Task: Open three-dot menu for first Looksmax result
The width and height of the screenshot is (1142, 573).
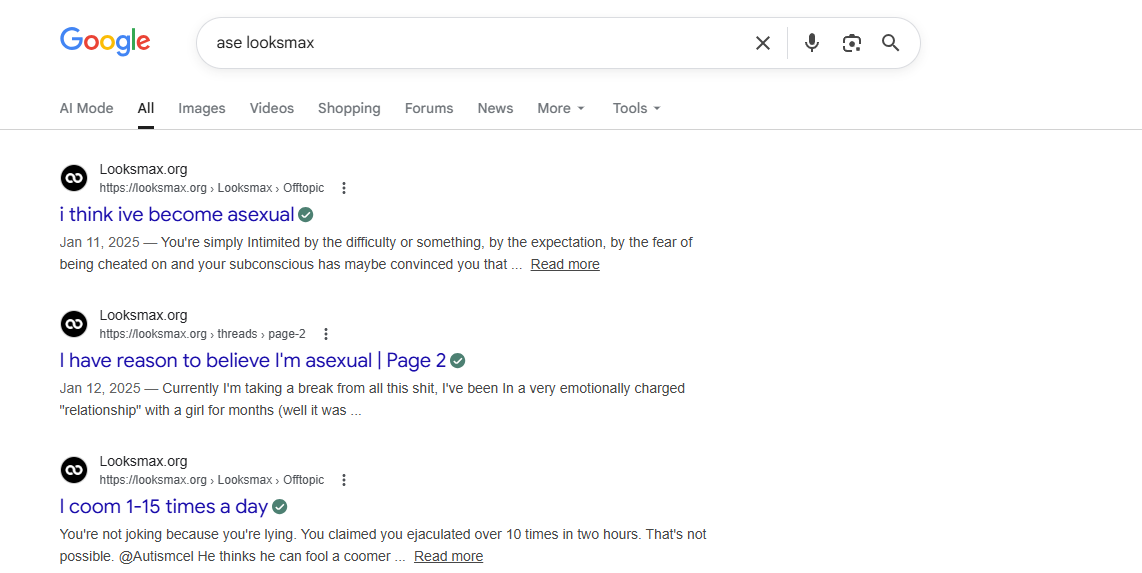Action: point(344,188)
